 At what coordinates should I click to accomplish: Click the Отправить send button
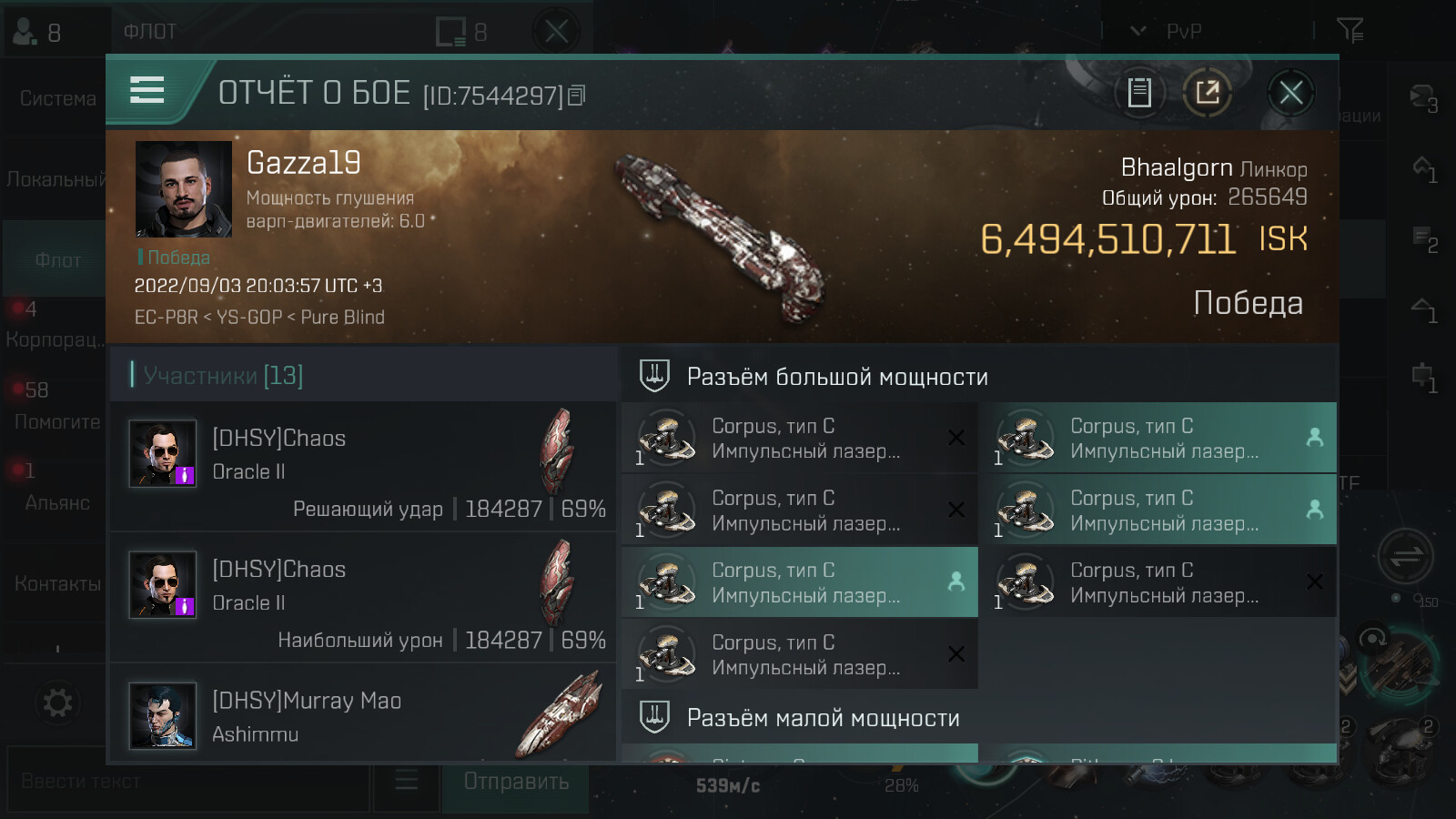(516, 782)
